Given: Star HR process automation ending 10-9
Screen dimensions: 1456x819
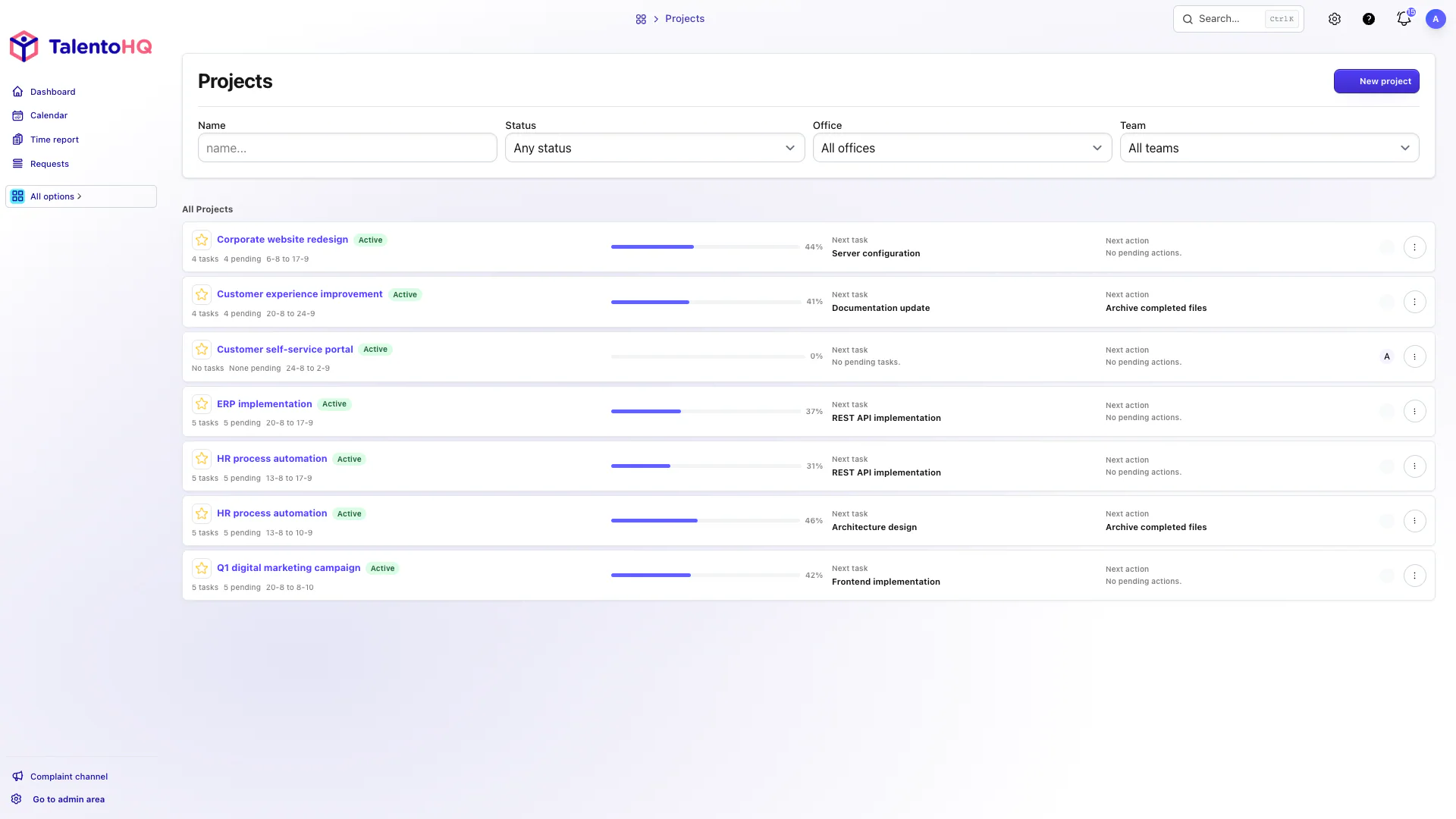Looking at the screenshot, I should (202, 513).
